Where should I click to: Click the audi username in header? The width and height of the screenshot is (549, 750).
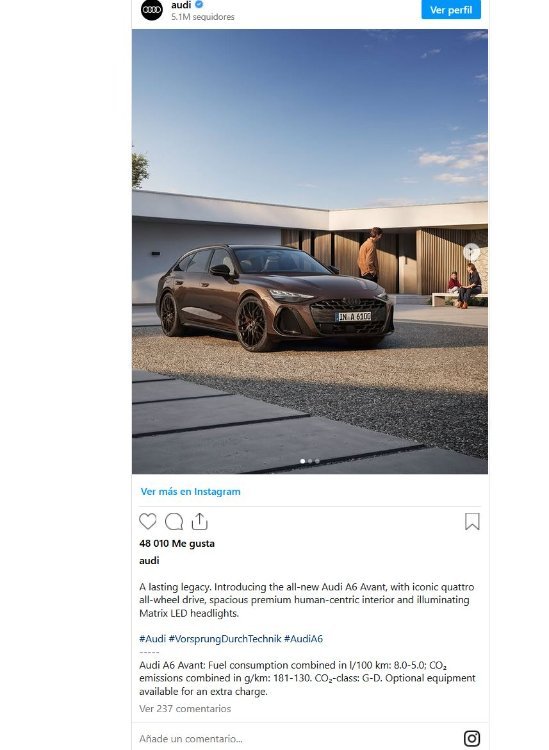pyautogui.click(x=181, y=5)
